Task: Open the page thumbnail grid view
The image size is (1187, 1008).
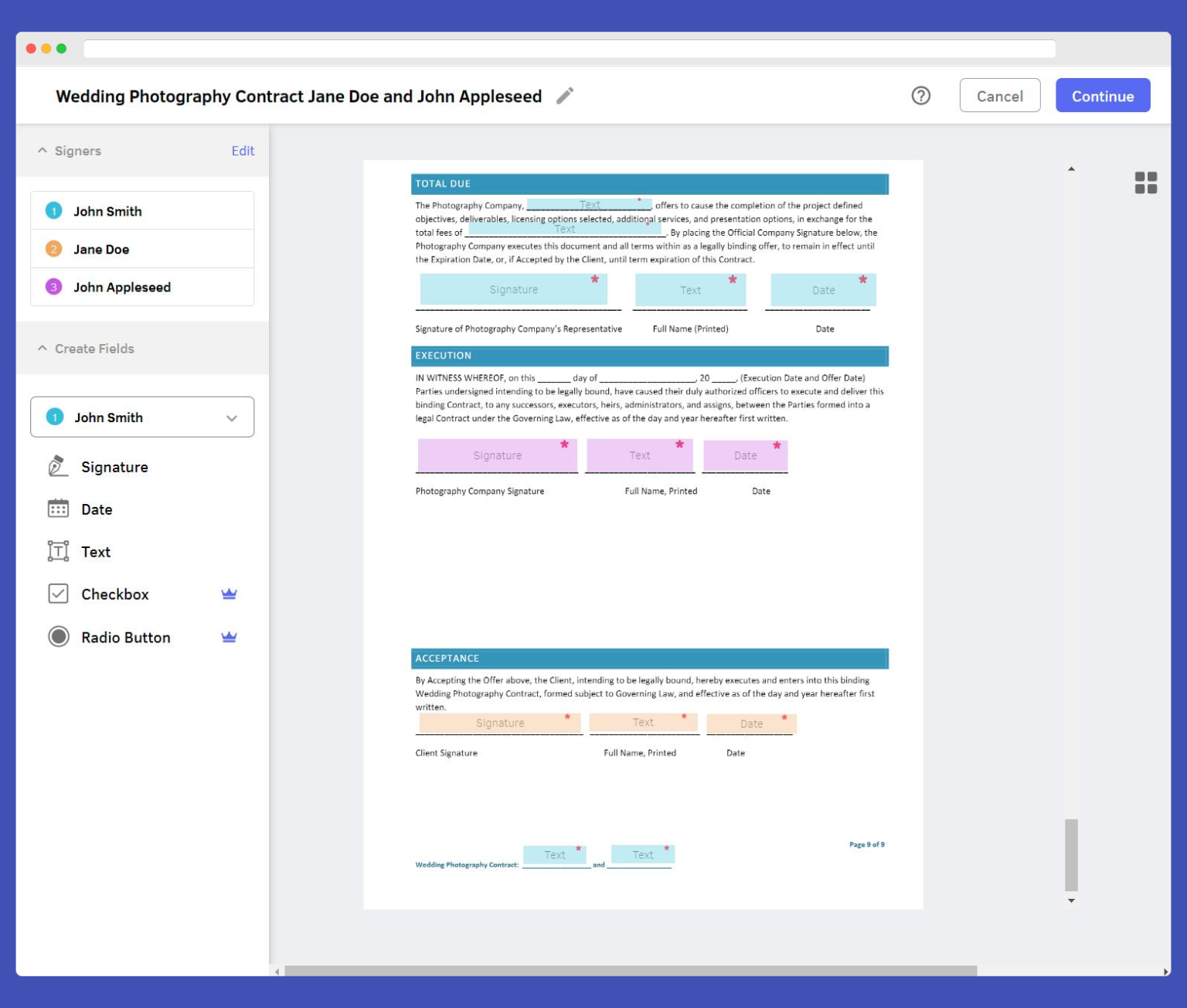Action: (x=1147, y=183)
